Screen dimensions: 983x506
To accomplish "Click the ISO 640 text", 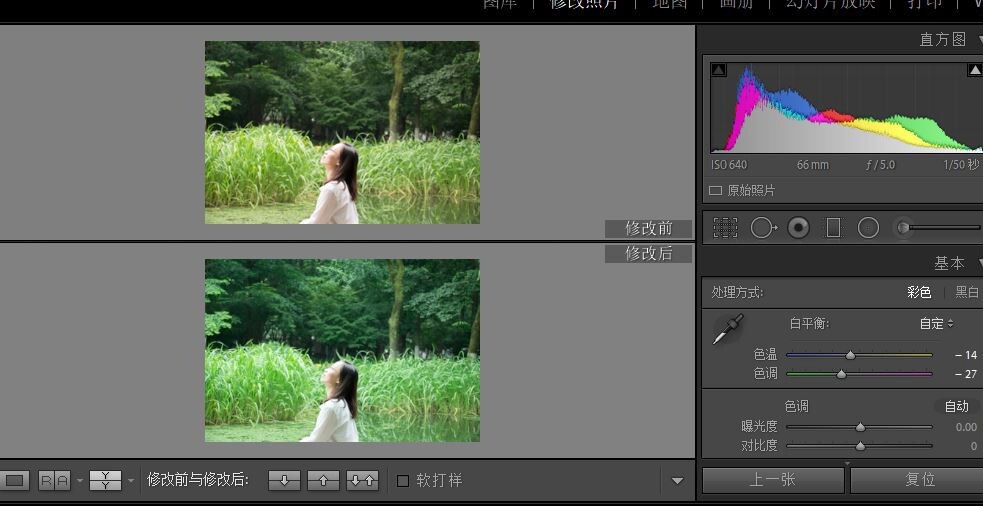I will tap(729, 165).
